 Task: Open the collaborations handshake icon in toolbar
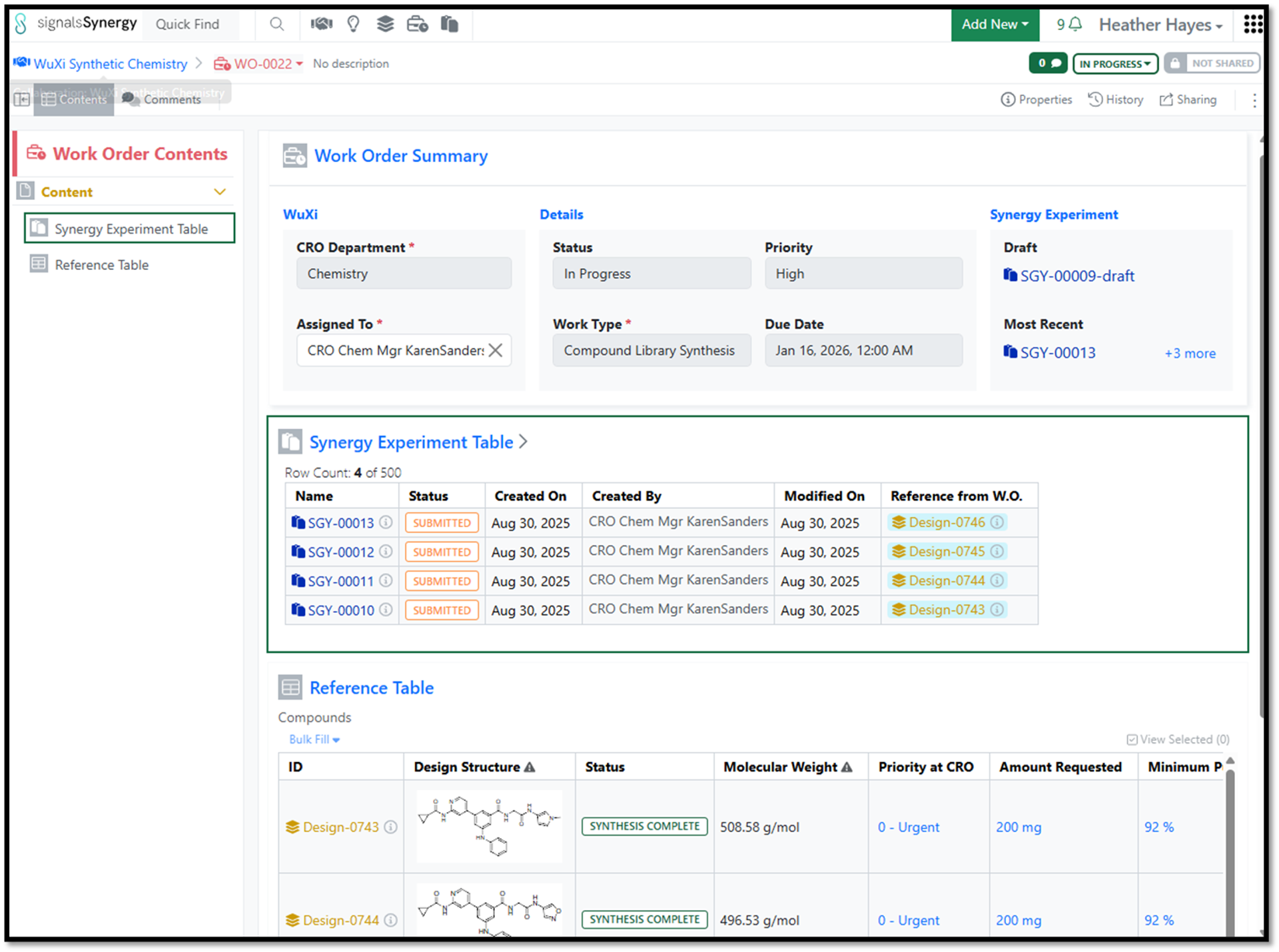tap(321, 25)
